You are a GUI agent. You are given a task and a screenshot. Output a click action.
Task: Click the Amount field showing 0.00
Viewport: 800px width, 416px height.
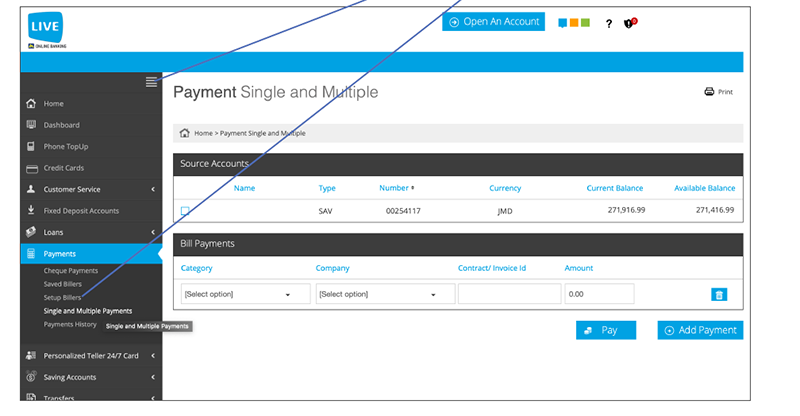(x=599, y=294)
